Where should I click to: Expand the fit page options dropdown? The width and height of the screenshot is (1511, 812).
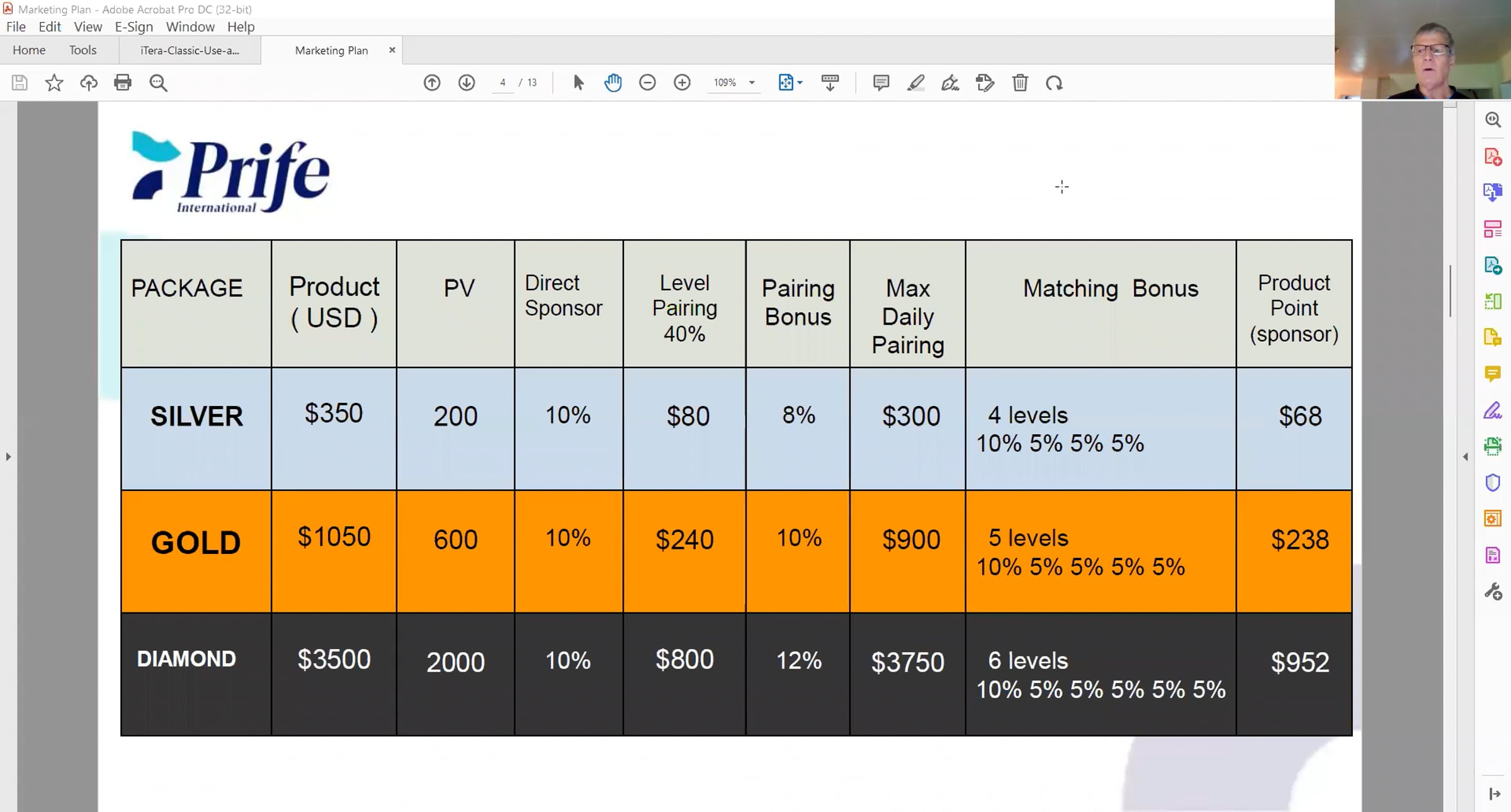[x=800, y=82]
